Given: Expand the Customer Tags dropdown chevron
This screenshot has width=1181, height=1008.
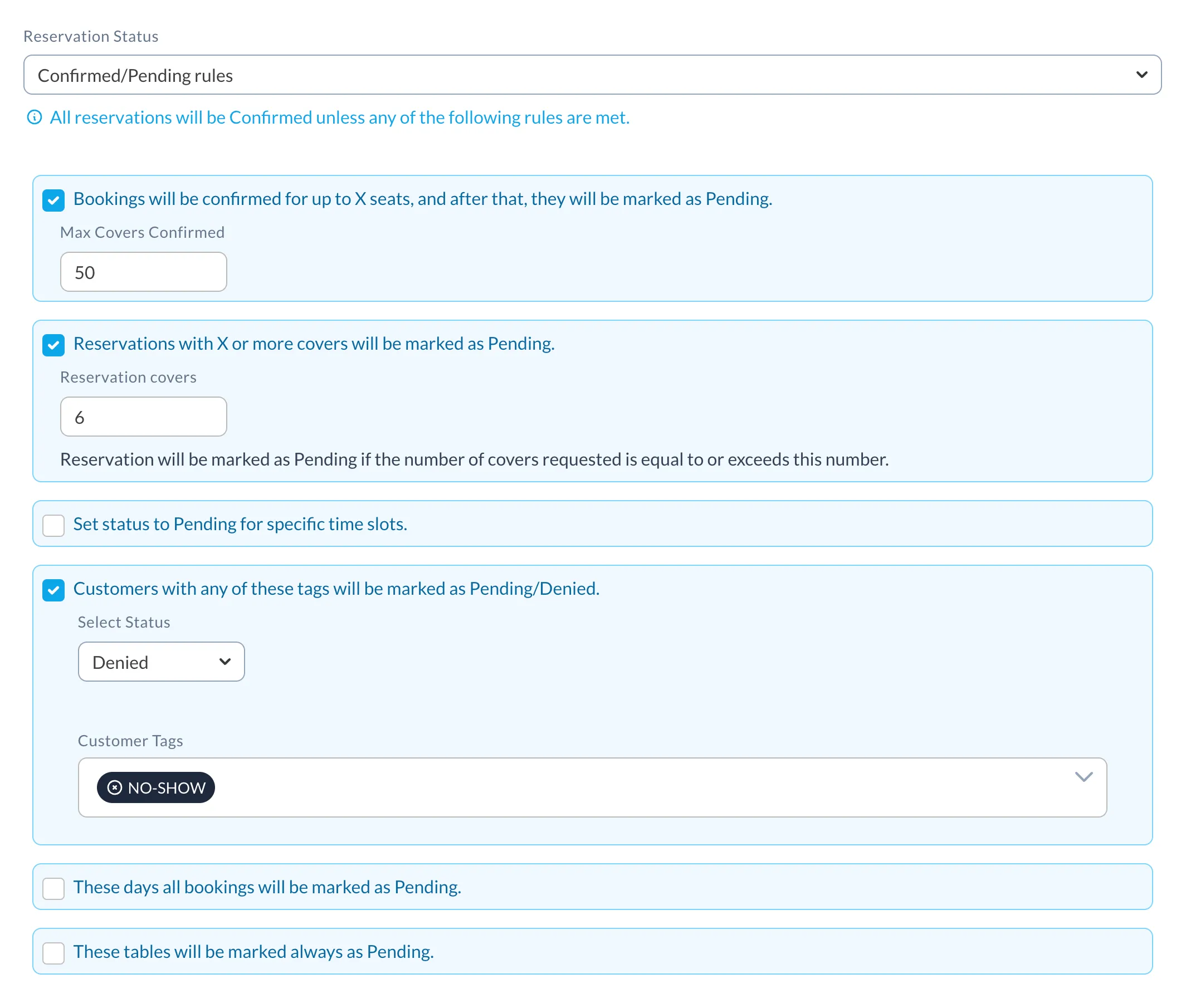Looking at the screenshot, I should (1083, 777).
